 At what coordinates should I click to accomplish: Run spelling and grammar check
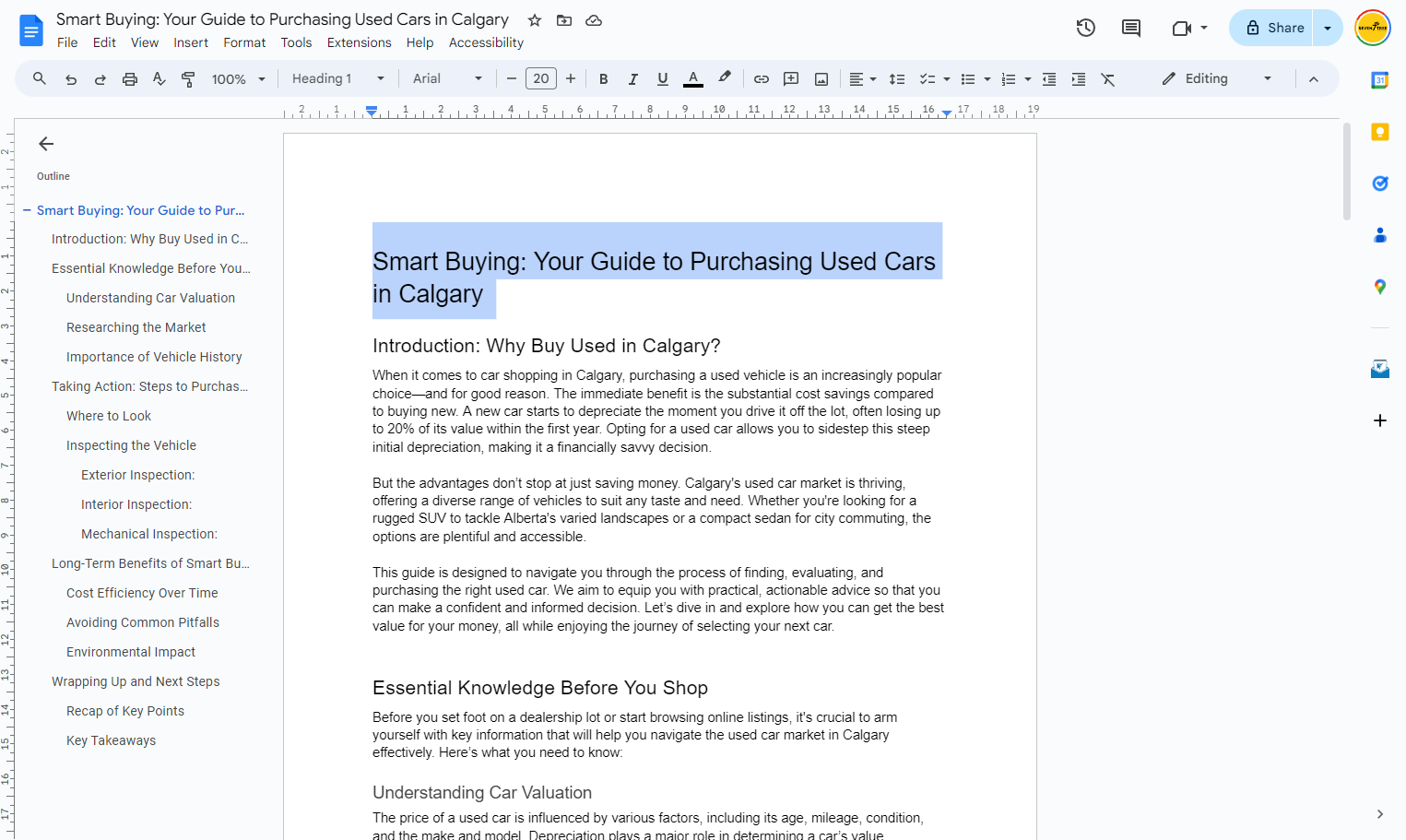coord(160,79)
